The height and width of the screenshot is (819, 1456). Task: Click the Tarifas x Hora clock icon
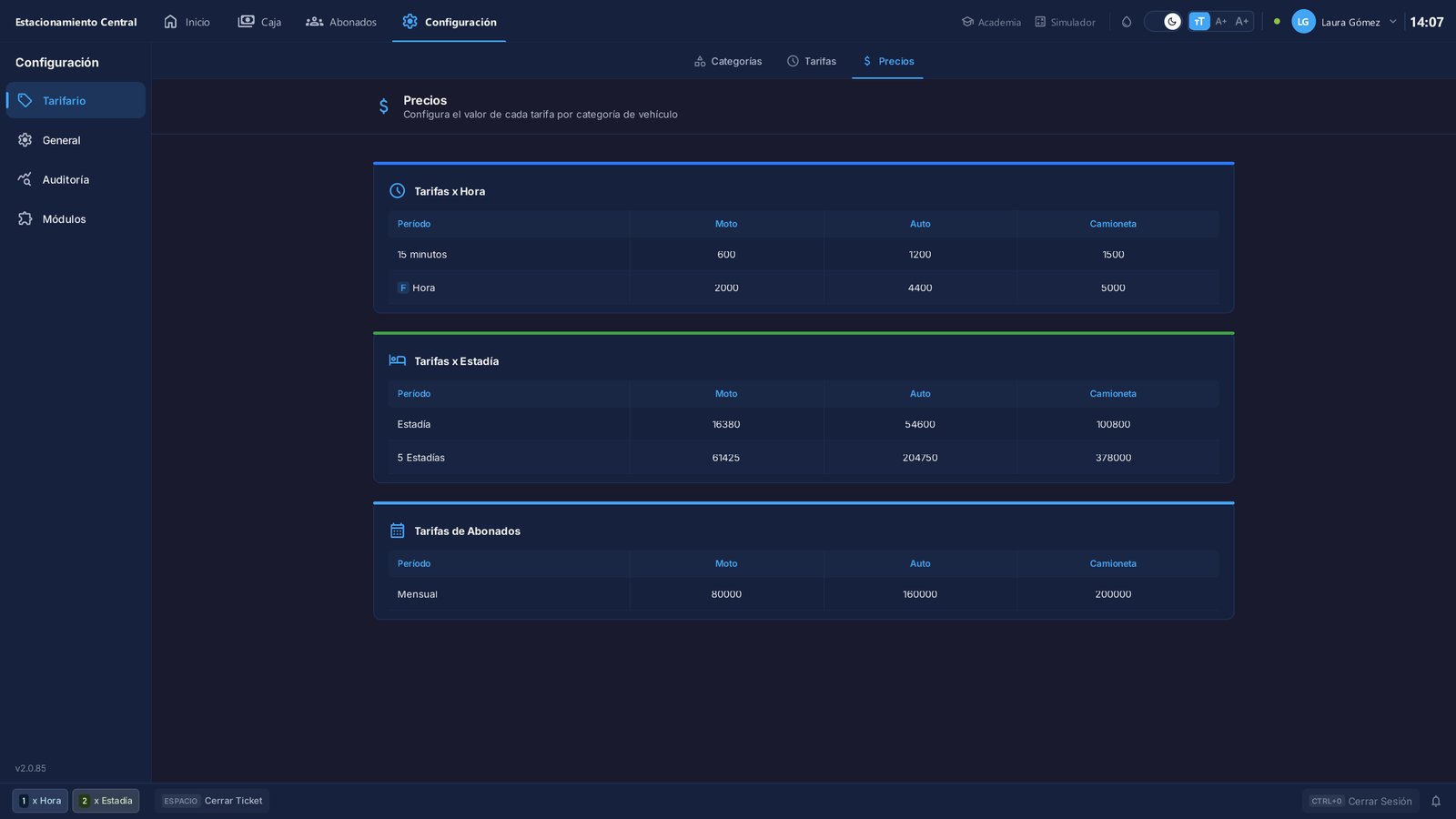click(398, 191)
